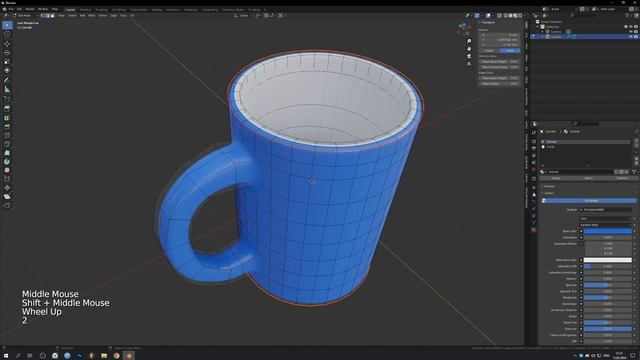Switch to the Modeling workspace tab
The width and height of the screenshot is (640, 360).
click(x=85, y=9)
